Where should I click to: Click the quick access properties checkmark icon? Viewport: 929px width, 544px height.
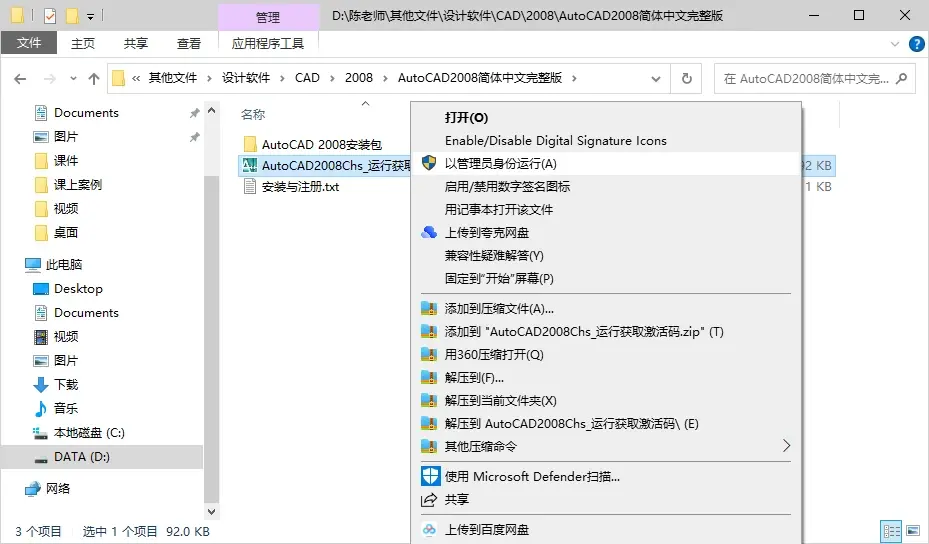pyautogui.click(x=50, y=15)
